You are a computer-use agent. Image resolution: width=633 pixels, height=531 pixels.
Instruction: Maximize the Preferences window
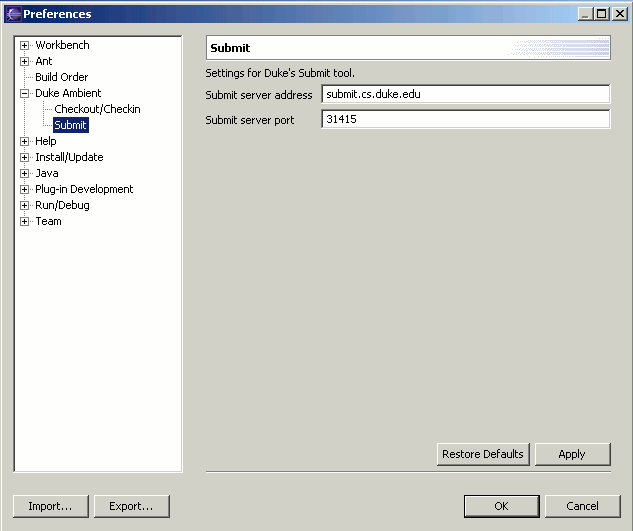[602, 14]
